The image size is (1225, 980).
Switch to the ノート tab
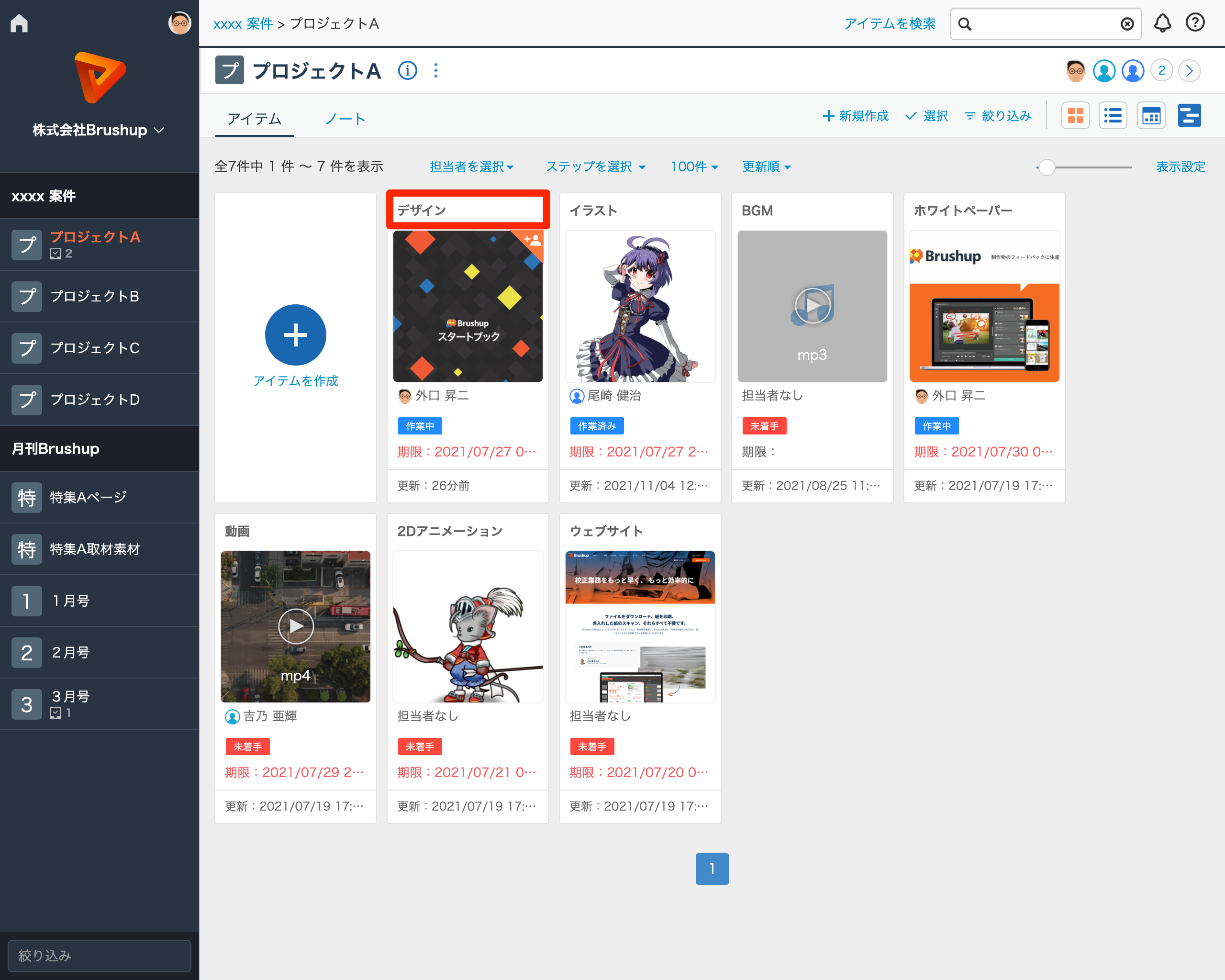tap(345, 119)
